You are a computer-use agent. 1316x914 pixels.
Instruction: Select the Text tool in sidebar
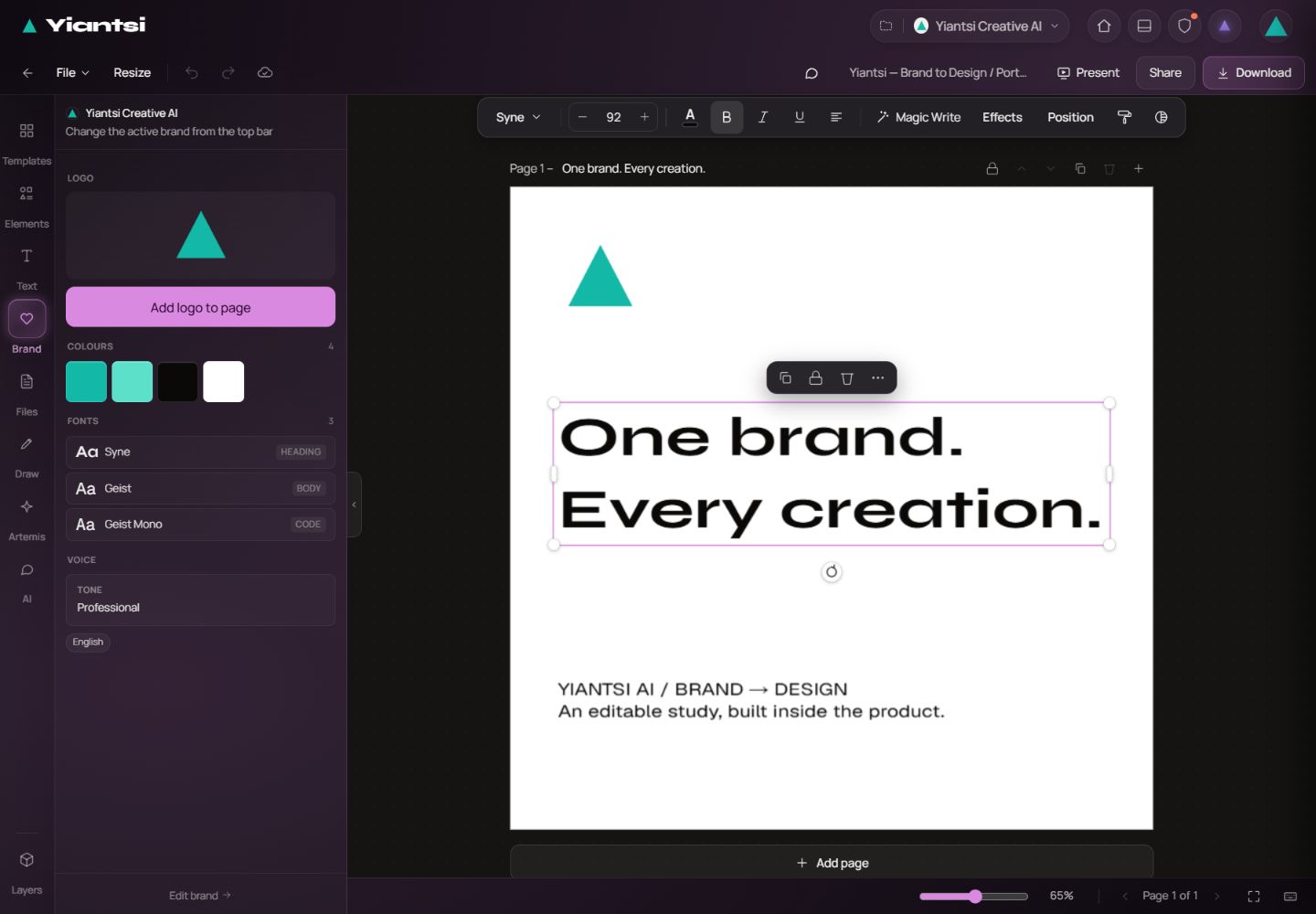(27, 269)
